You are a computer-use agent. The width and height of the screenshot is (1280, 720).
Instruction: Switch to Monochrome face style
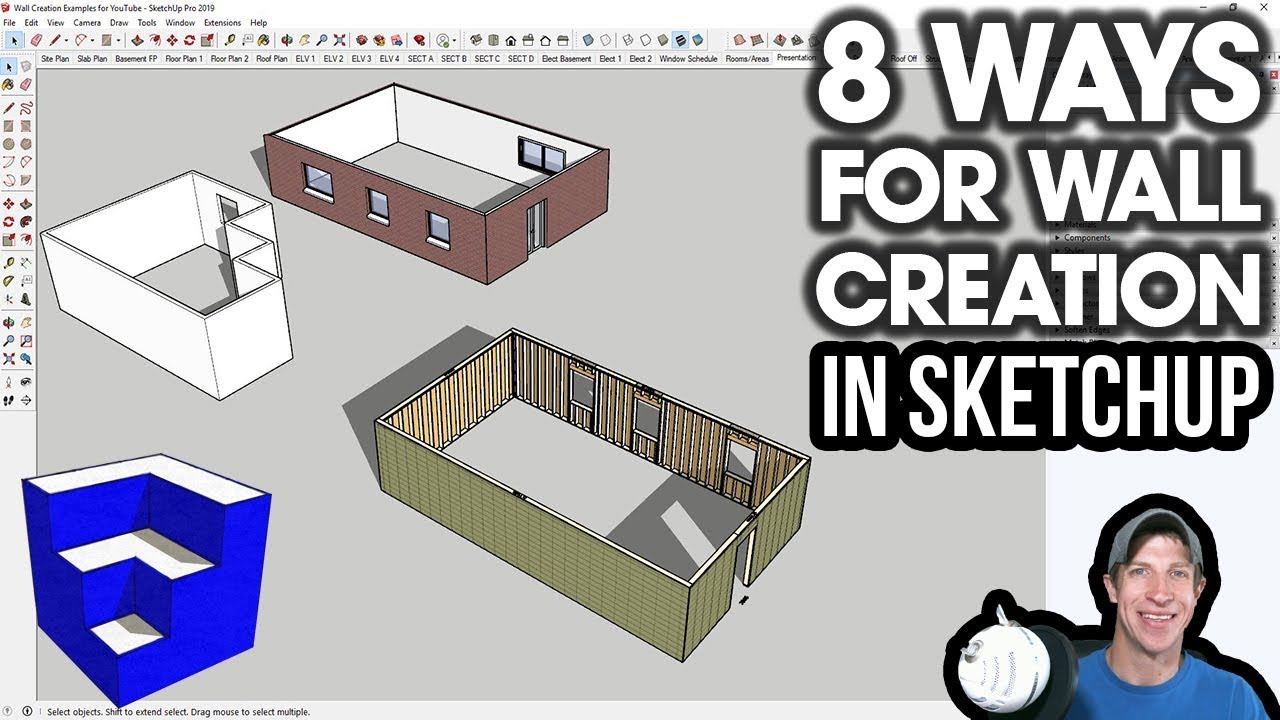click(x=697, y=40)
